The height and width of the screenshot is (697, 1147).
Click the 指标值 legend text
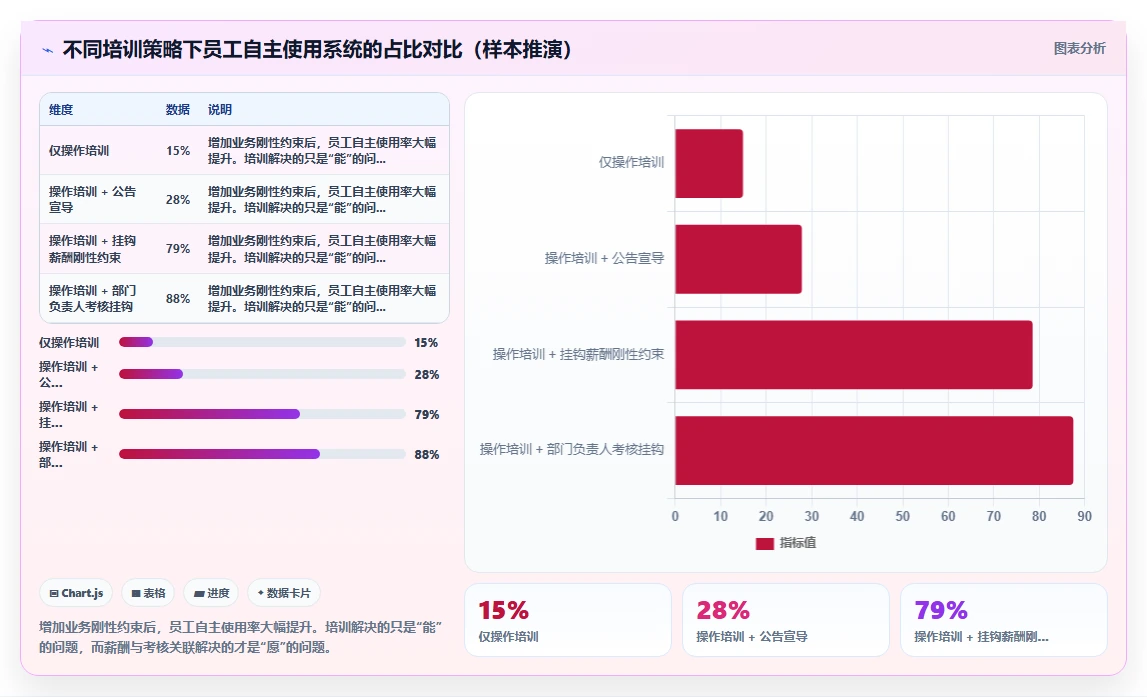coord(797,543)
